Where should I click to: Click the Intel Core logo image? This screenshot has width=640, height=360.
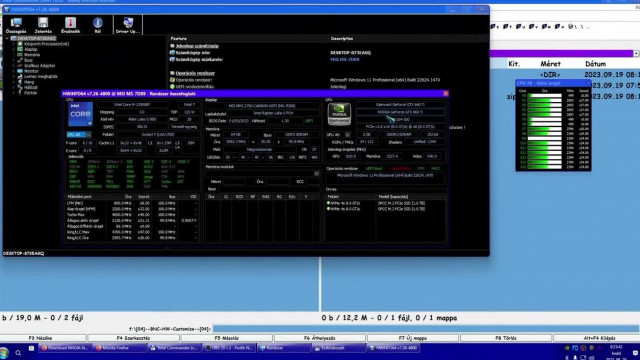coord(80,114)
